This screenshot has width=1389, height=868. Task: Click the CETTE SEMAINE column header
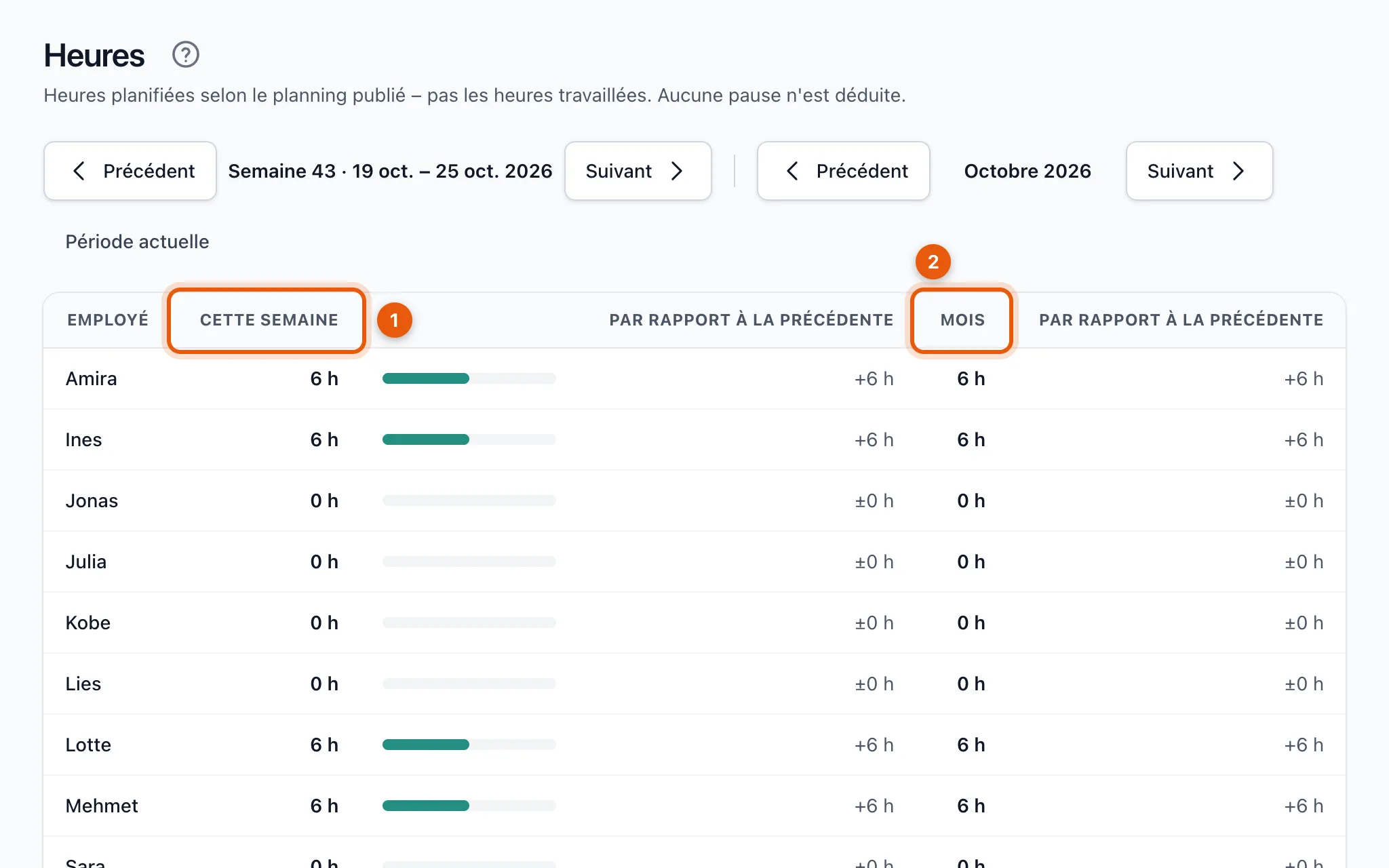(x=269, y=320)
